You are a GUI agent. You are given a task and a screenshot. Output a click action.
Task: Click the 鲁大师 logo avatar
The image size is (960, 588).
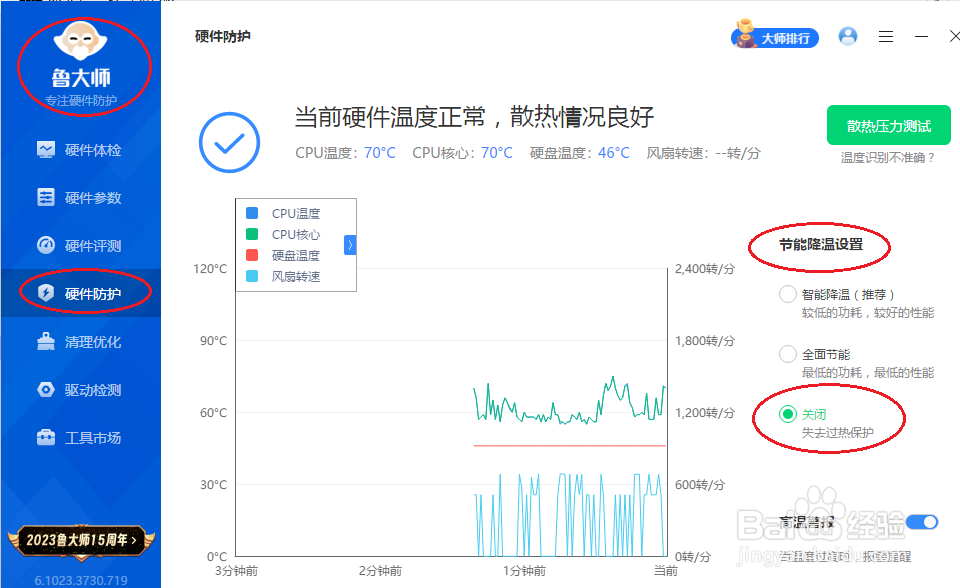[x=81, y=41]
